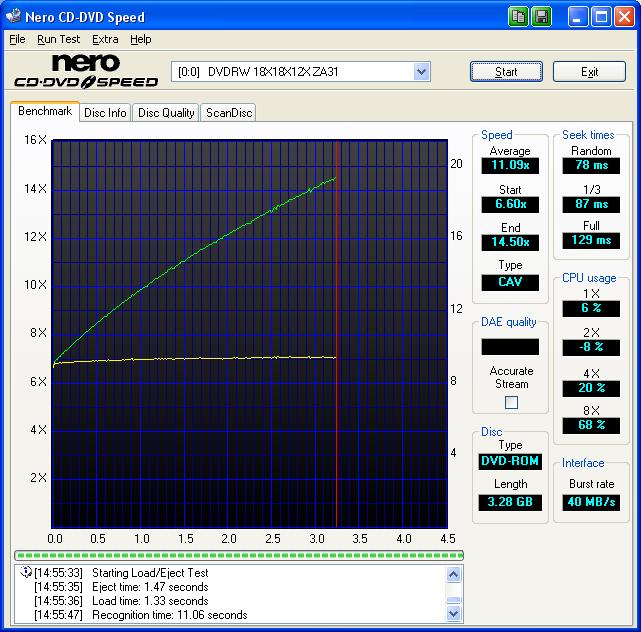The image size is (641, 632).
Task: Open the Help menu
Action: pyautogui.click(x=141, y=39)
